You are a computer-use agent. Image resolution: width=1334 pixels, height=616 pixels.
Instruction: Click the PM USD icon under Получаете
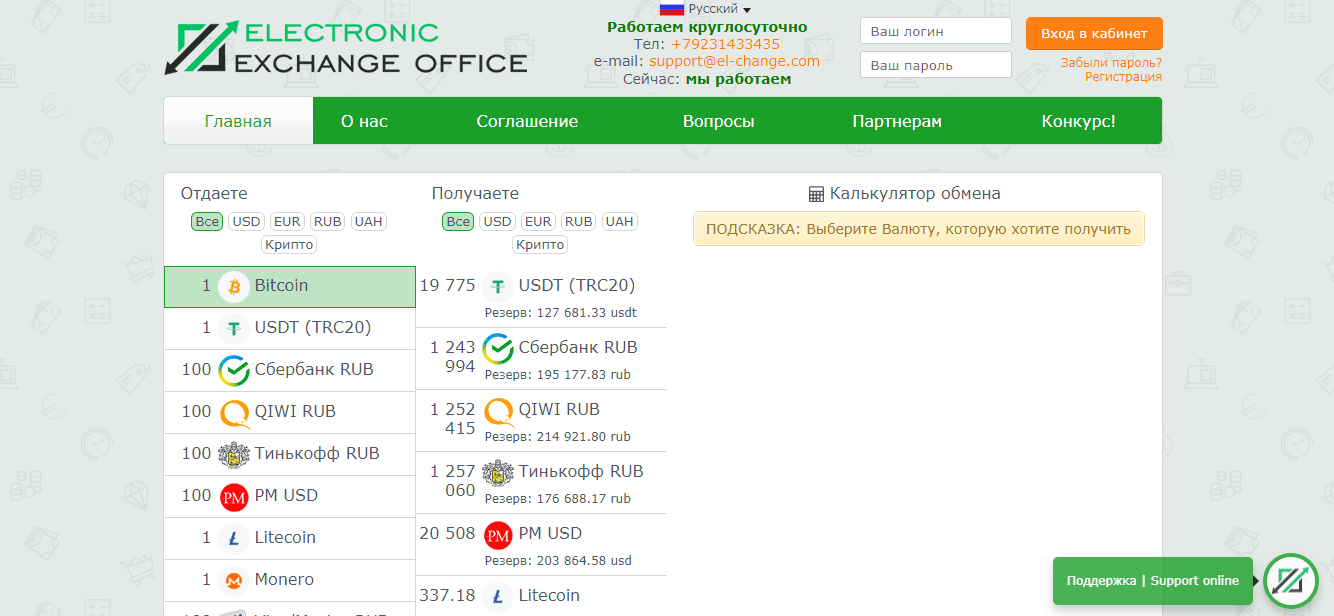(497, 533)
